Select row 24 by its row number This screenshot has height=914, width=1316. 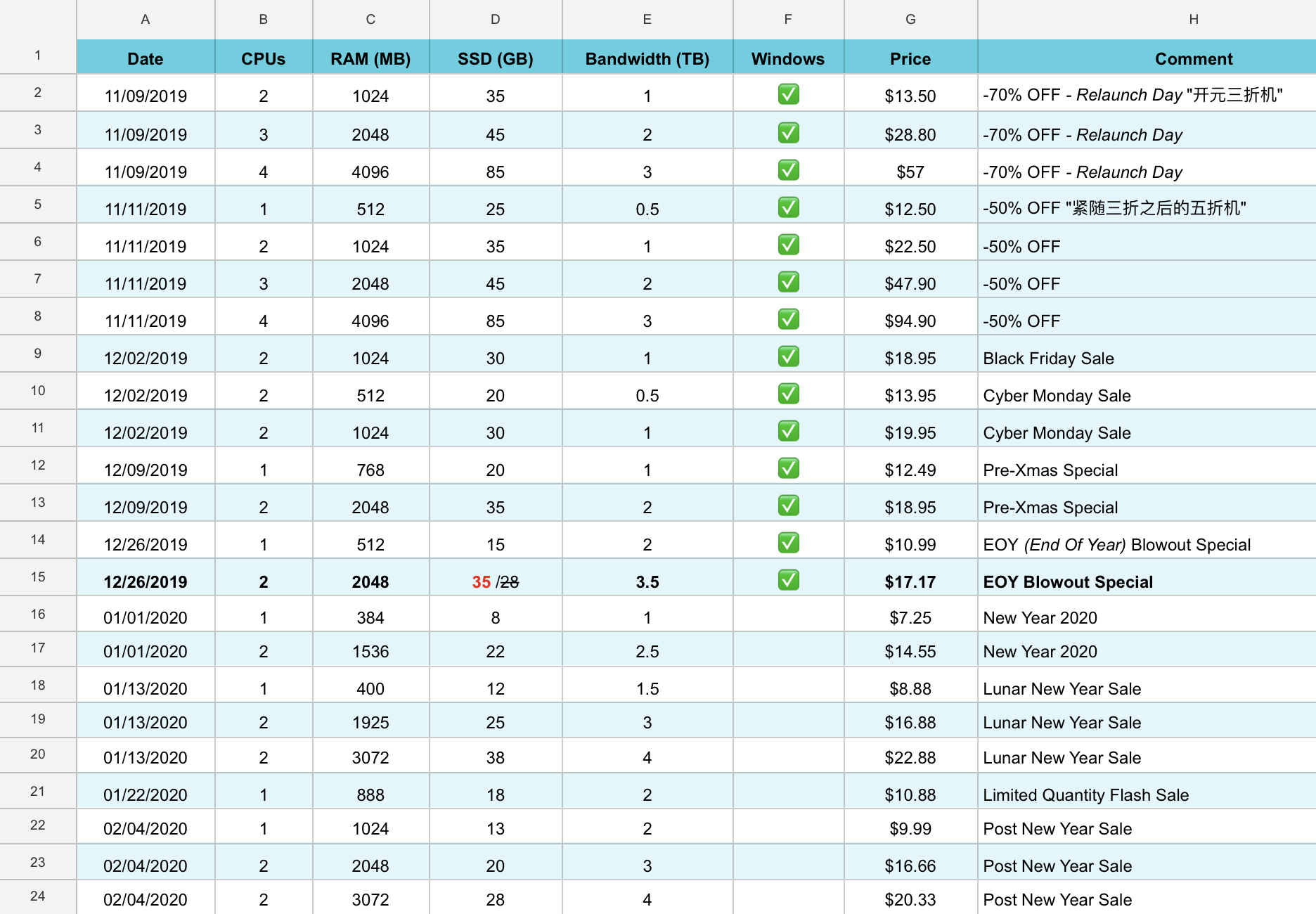pos(38,896)
